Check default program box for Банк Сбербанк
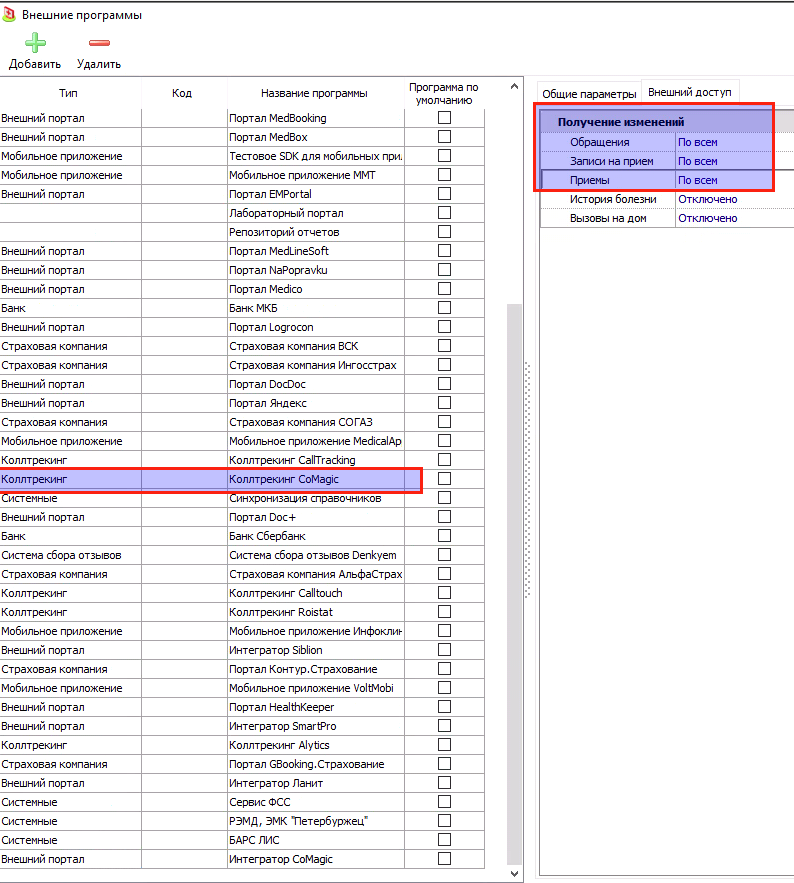794x883 pixels. (x=444, y=536)
